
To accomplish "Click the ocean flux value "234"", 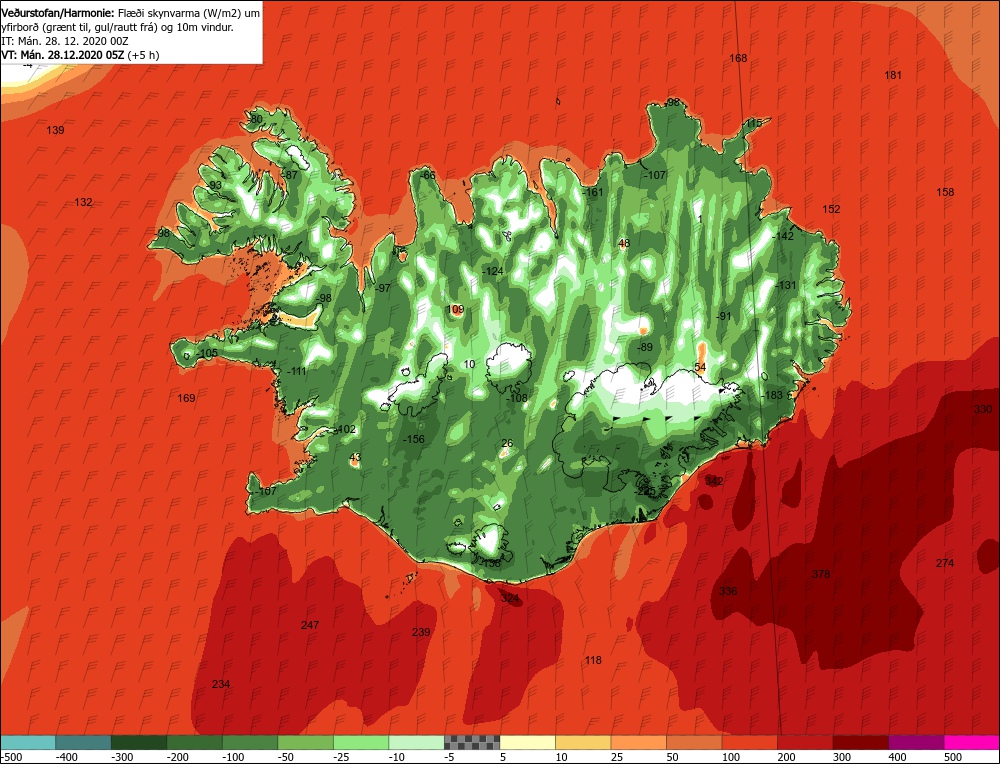I will [x=221, y=684].
